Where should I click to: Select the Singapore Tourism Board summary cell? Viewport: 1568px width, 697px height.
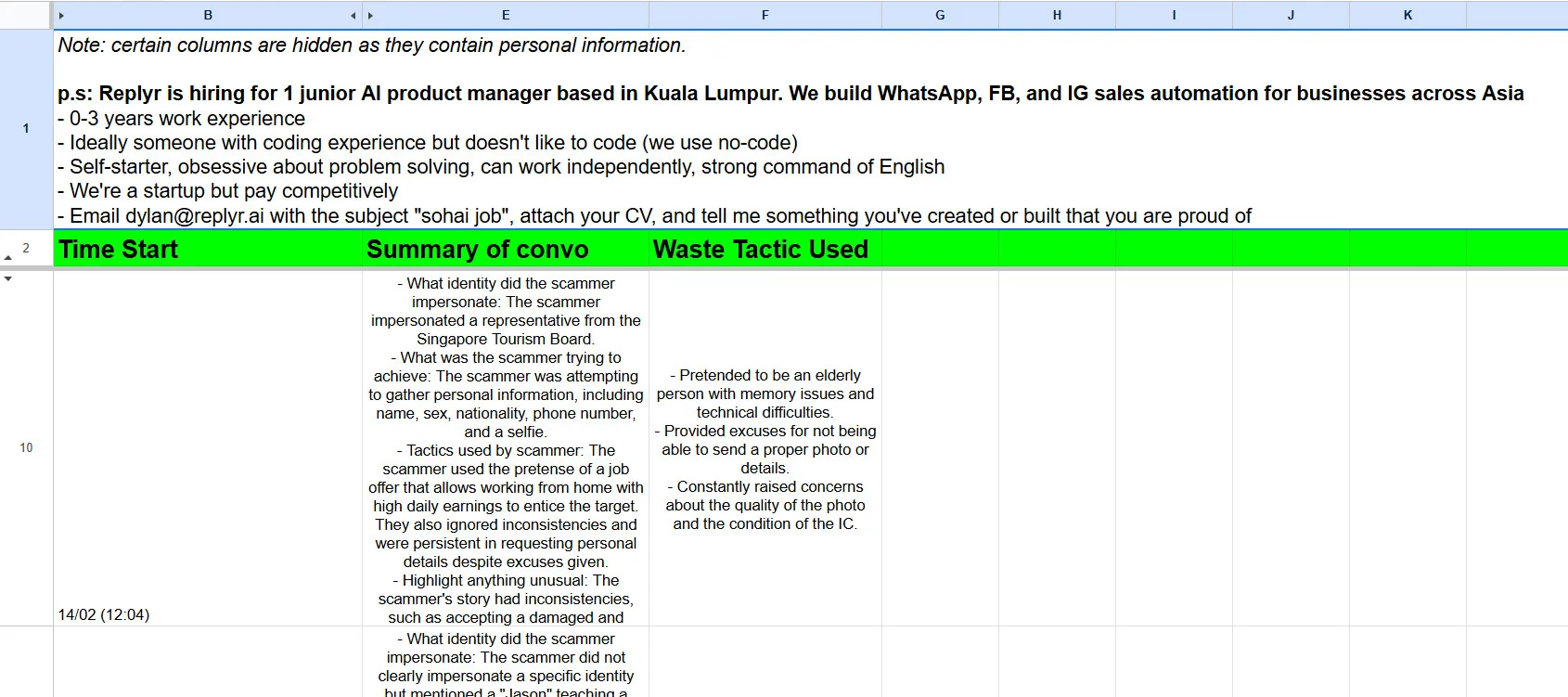point(506,447)
